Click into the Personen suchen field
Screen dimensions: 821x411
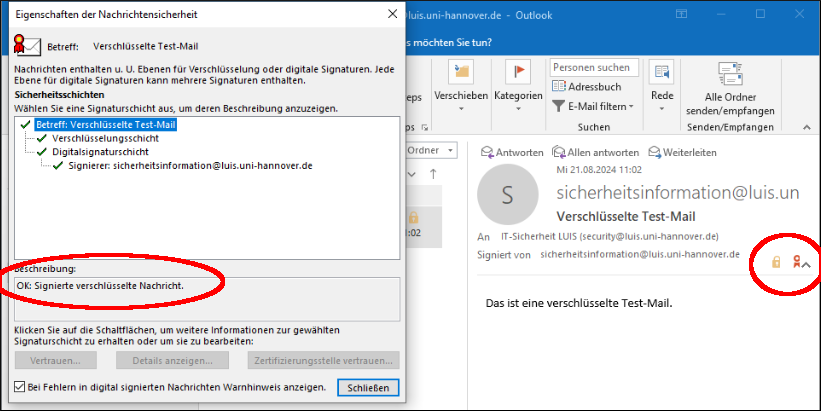(594, 68)
